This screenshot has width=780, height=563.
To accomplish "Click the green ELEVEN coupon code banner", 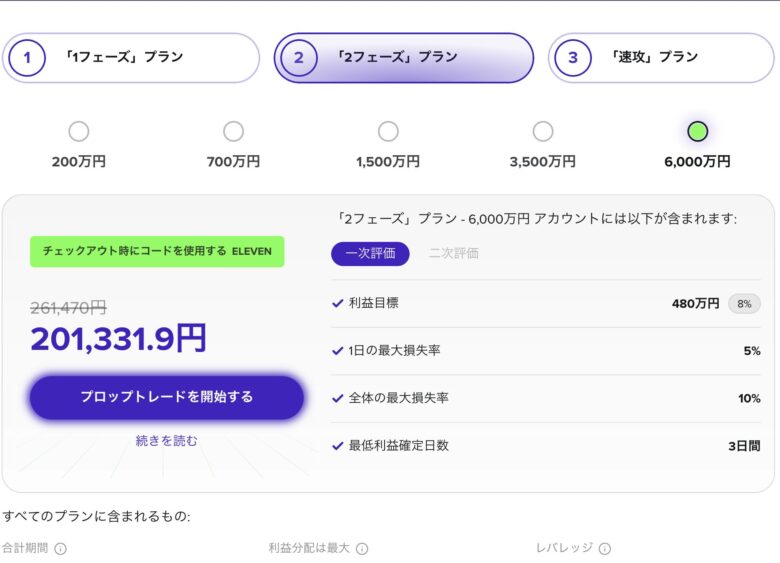I will (157, 252).
